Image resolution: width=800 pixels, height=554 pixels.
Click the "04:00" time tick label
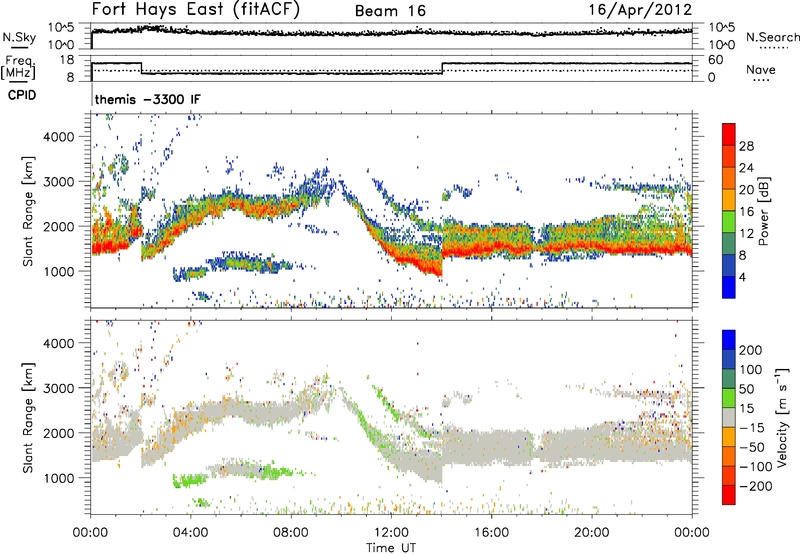(191, 533)
